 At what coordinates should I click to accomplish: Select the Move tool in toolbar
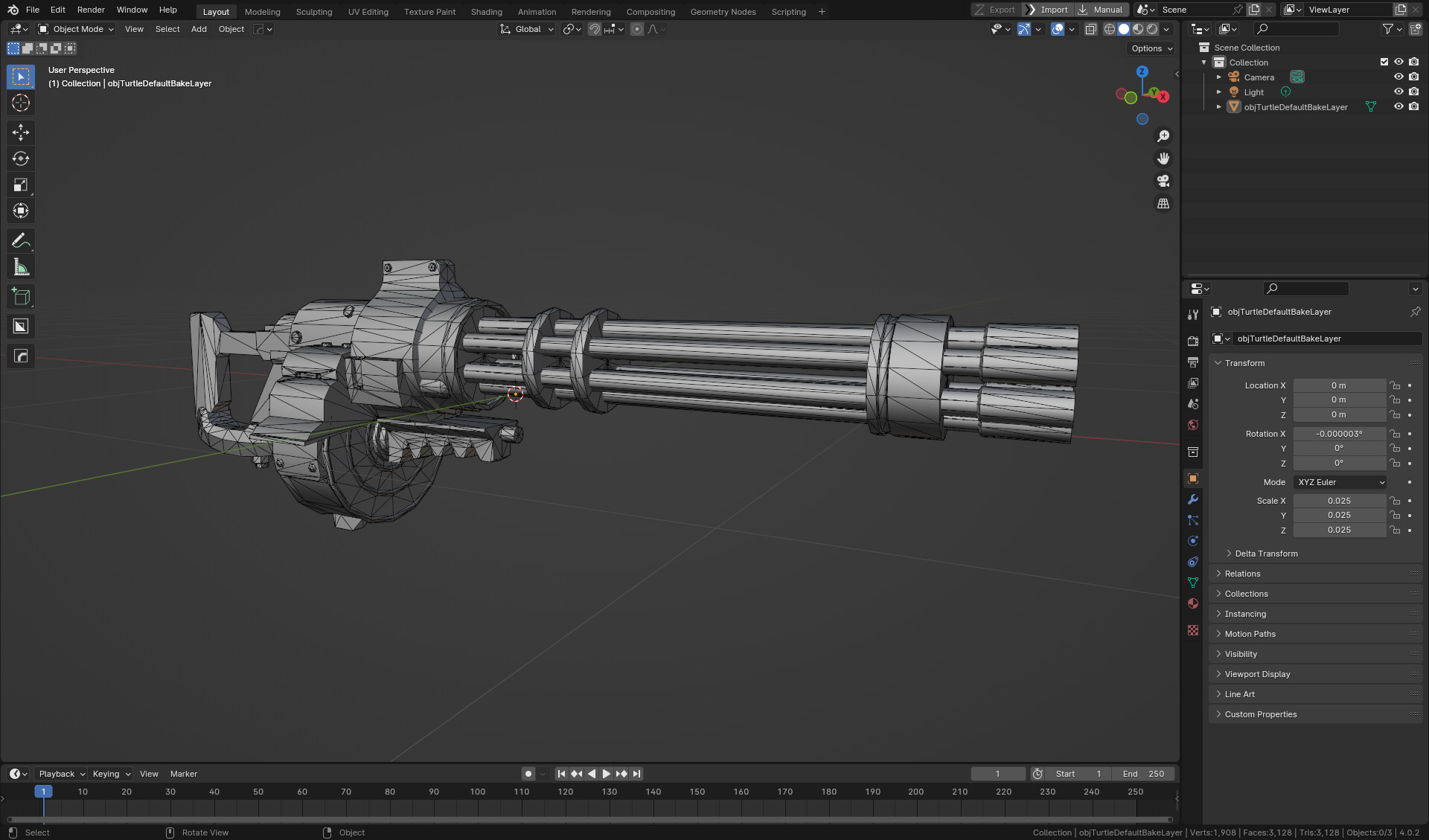(x=20, y=132)
